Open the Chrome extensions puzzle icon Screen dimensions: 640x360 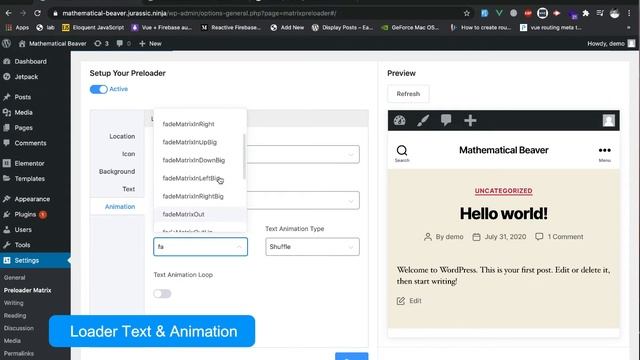[x=586, y=13]
